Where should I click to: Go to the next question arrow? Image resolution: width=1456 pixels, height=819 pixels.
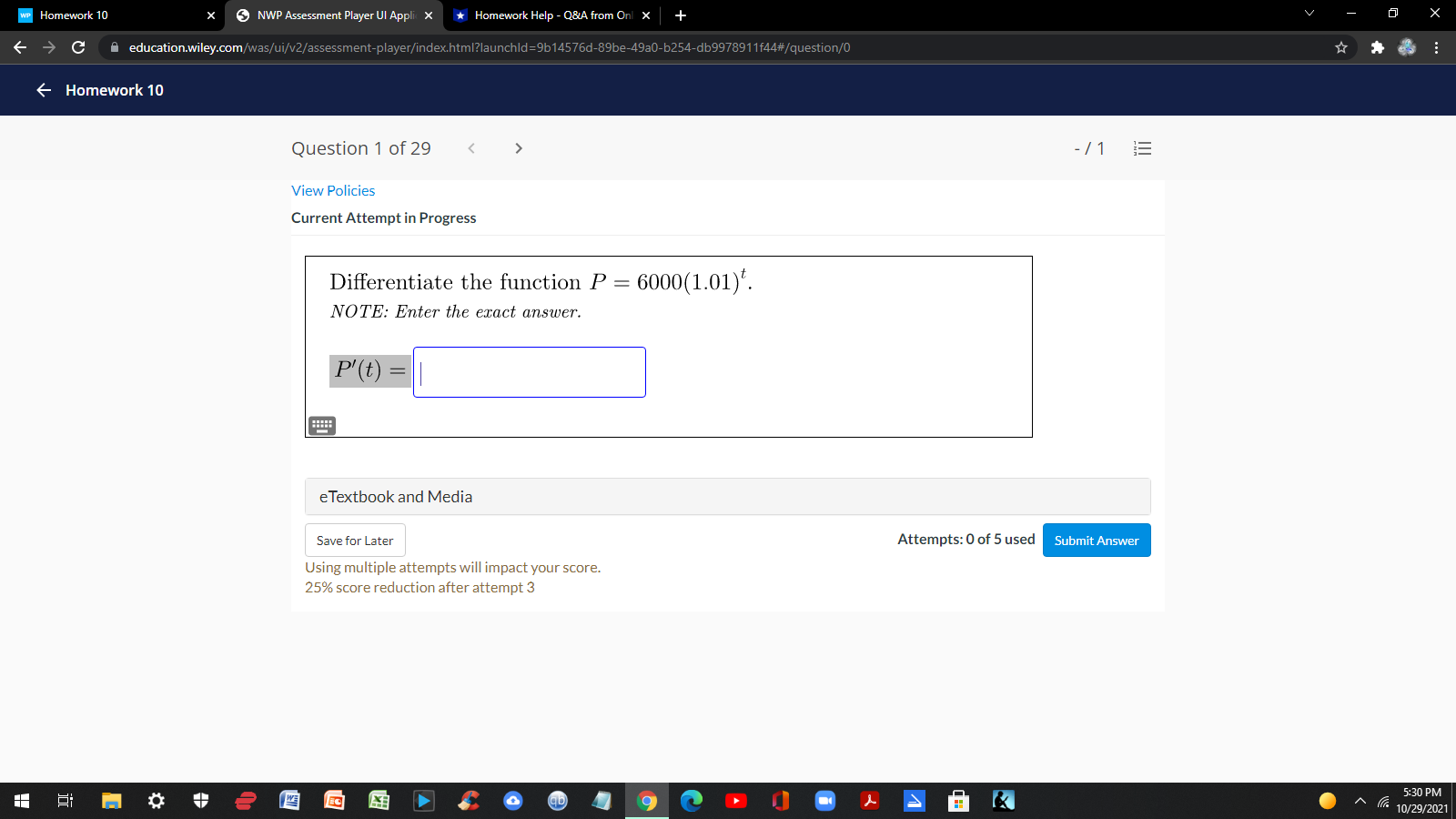click(518, 148)
